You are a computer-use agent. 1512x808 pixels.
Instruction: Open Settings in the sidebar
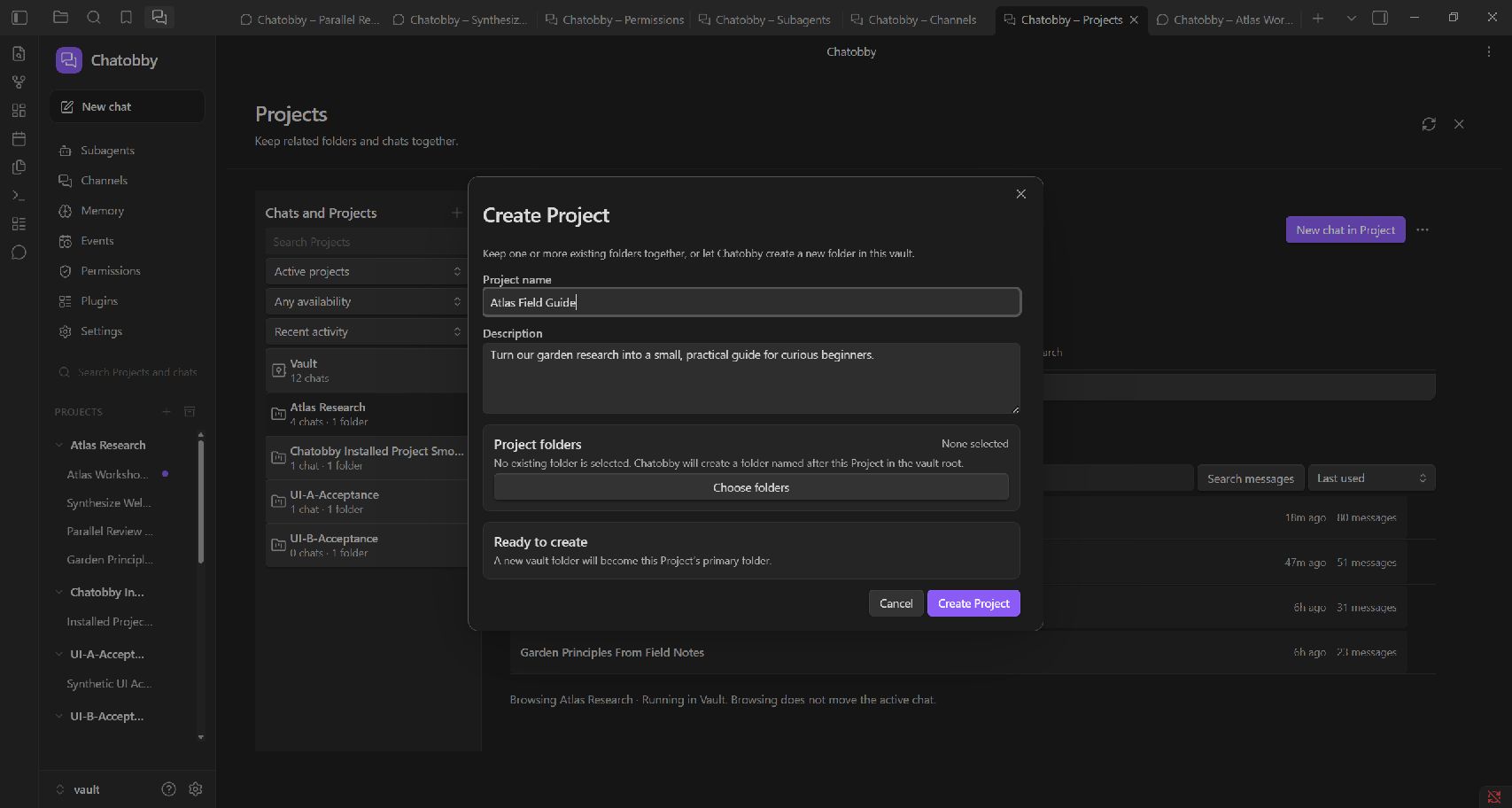point(128,331)
